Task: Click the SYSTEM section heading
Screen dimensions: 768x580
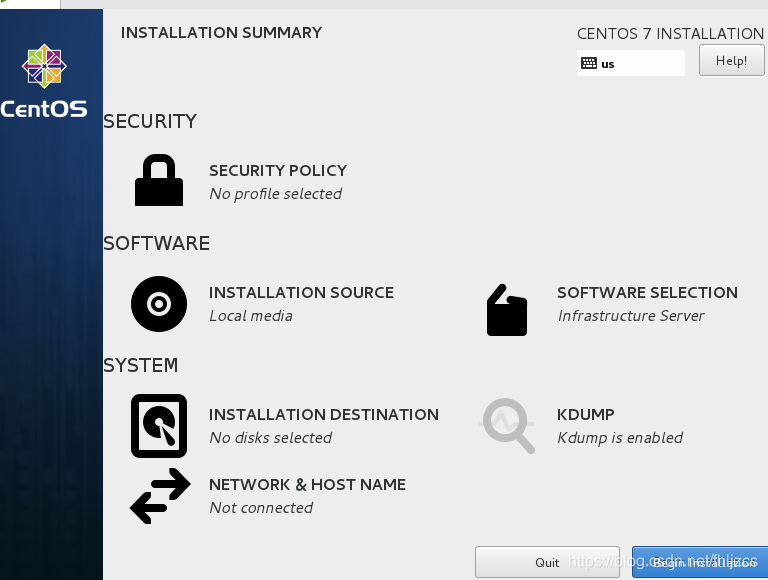Action: [x=141, y=365]
